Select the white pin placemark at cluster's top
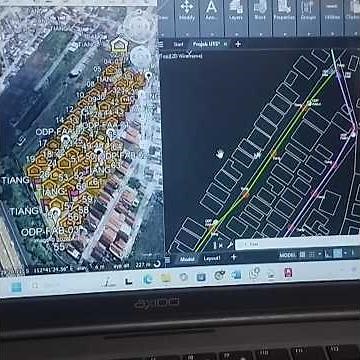The image size is (360, 360). (x=148, y=76)
